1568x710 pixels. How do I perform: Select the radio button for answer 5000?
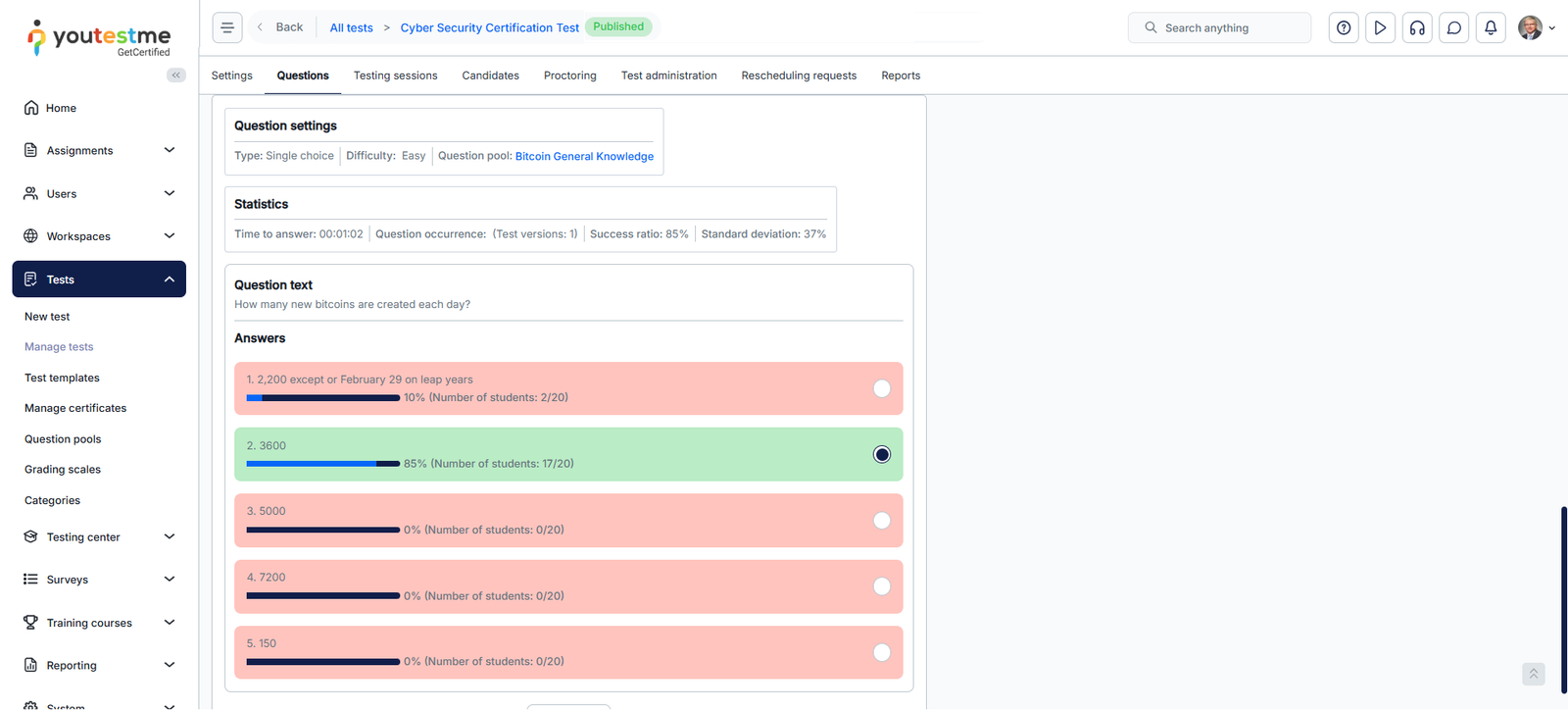(x=882, y=521)
